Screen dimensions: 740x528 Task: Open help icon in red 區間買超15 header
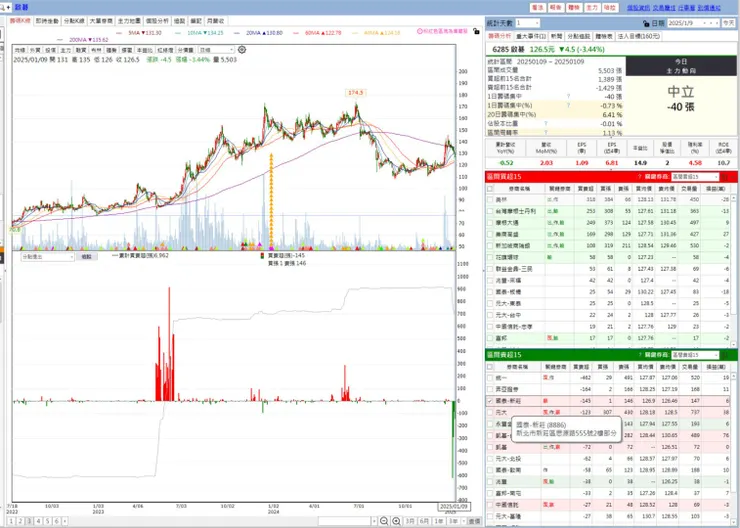coord(639,177)
